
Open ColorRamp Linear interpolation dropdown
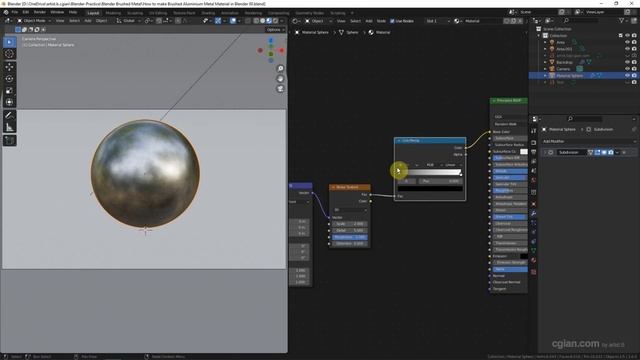452,165
